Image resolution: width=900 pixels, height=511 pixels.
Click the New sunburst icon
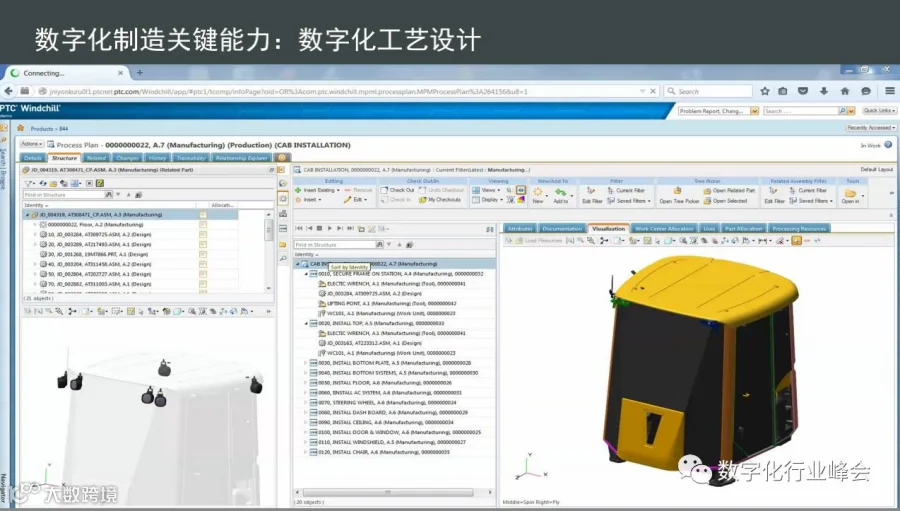pyautogui.click(x=538, y=192)
